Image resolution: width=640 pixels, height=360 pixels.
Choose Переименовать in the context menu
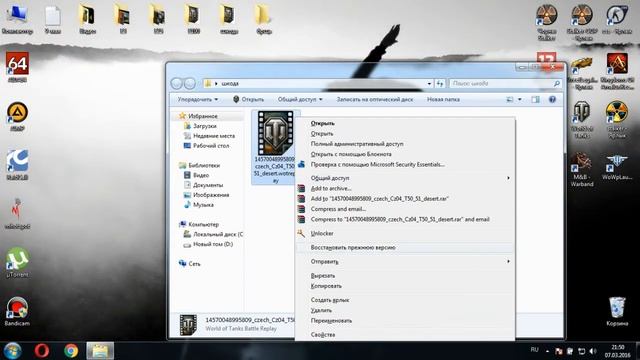click(x=404, y=320)
